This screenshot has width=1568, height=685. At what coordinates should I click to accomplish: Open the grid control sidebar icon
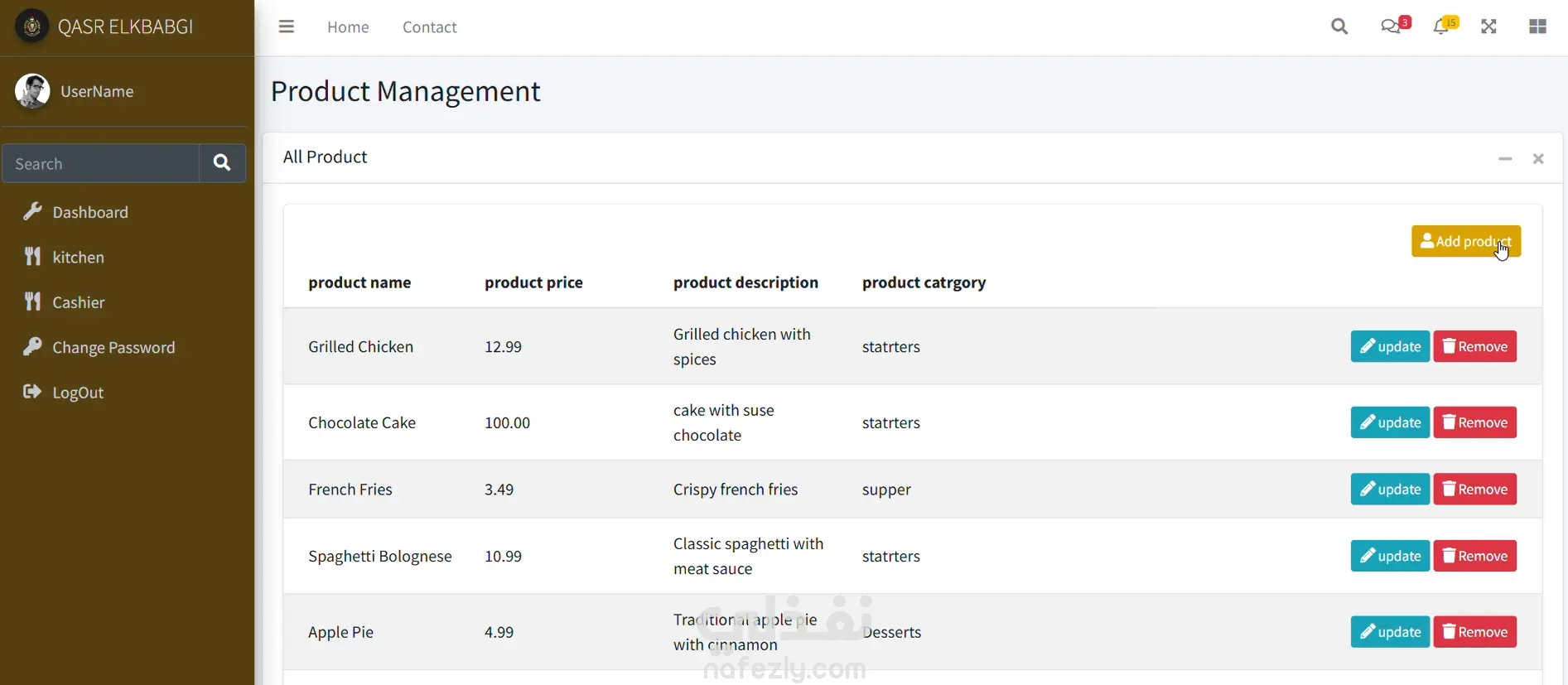click(1537, 27)
